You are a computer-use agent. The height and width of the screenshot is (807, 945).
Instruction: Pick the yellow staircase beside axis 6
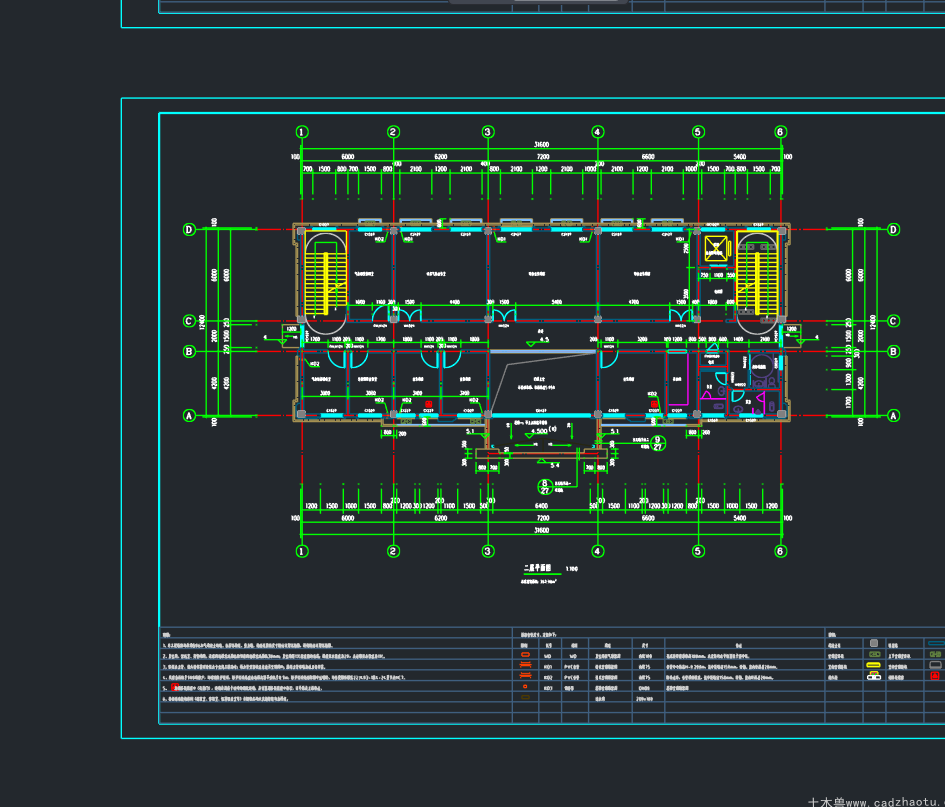pyautogui.click(x=757, y=273)
